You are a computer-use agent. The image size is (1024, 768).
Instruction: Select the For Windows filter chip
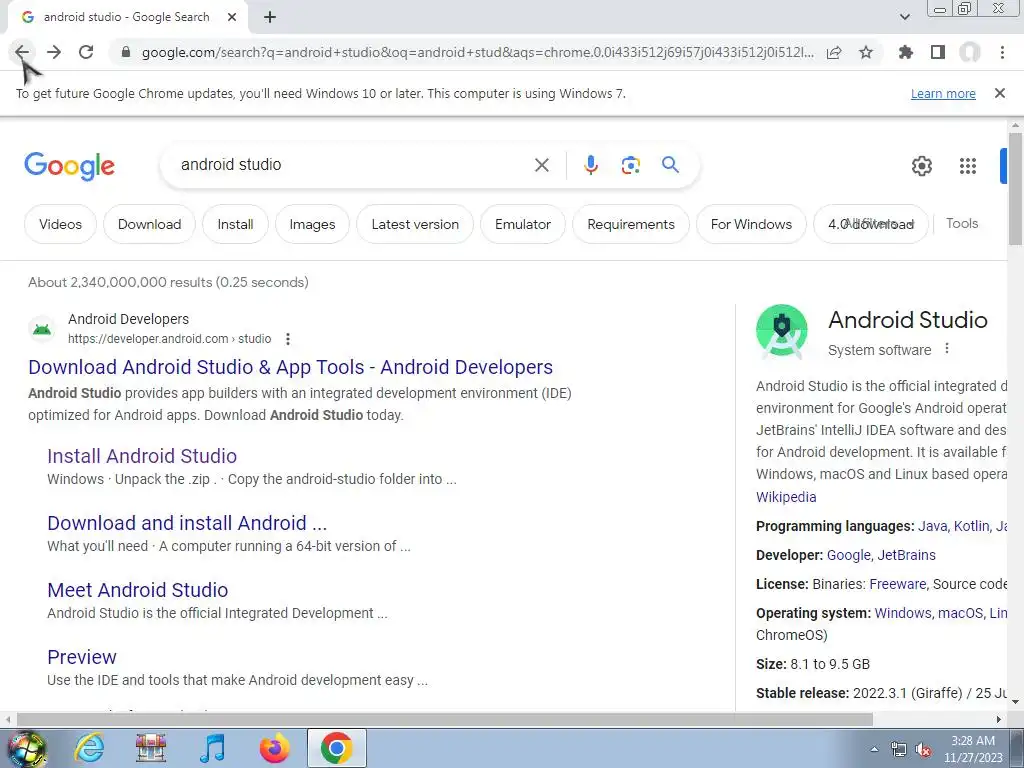click(751, 224)
